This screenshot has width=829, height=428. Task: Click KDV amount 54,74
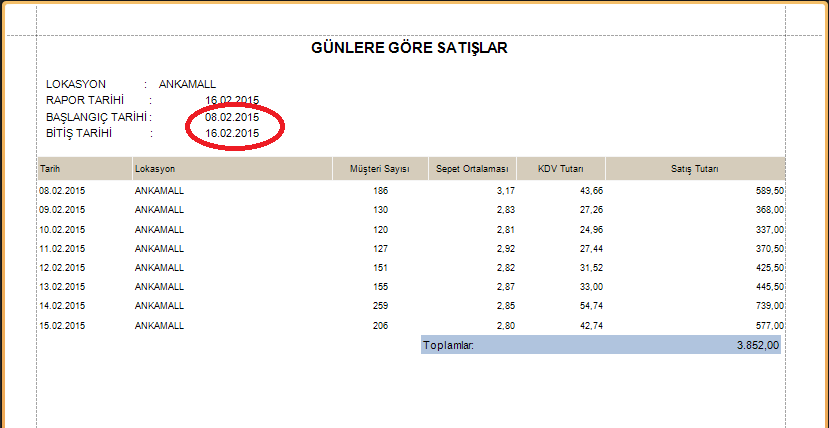pos(592,305)
